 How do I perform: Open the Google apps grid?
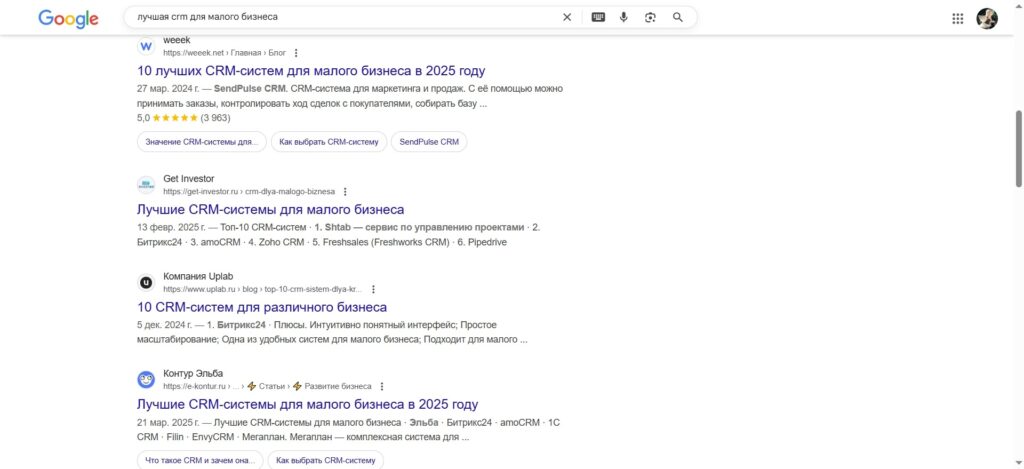958,18
